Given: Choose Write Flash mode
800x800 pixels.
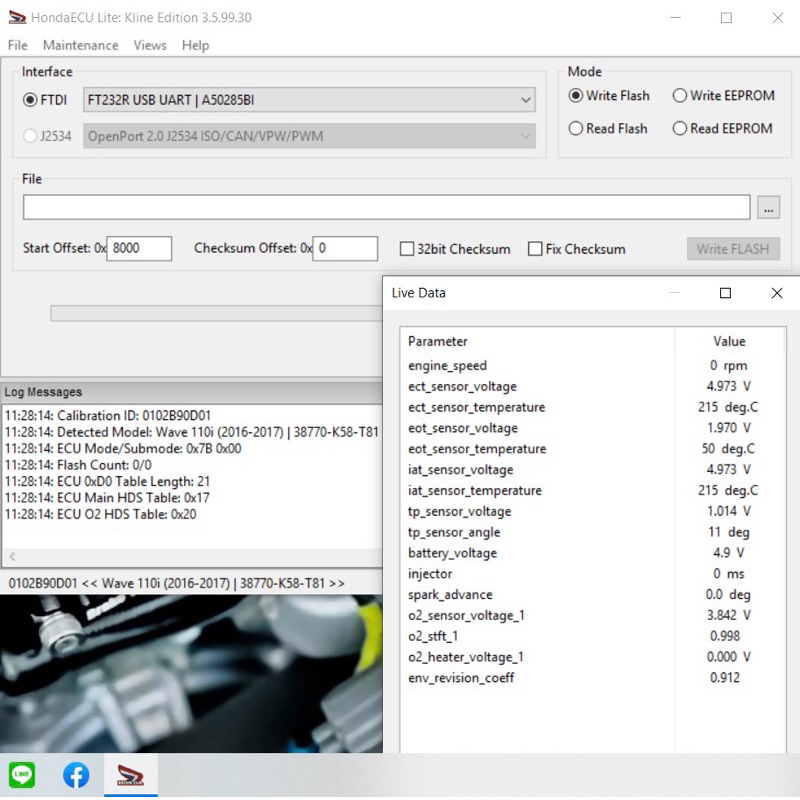Looking at the screenshot, I should coord(576,95).
